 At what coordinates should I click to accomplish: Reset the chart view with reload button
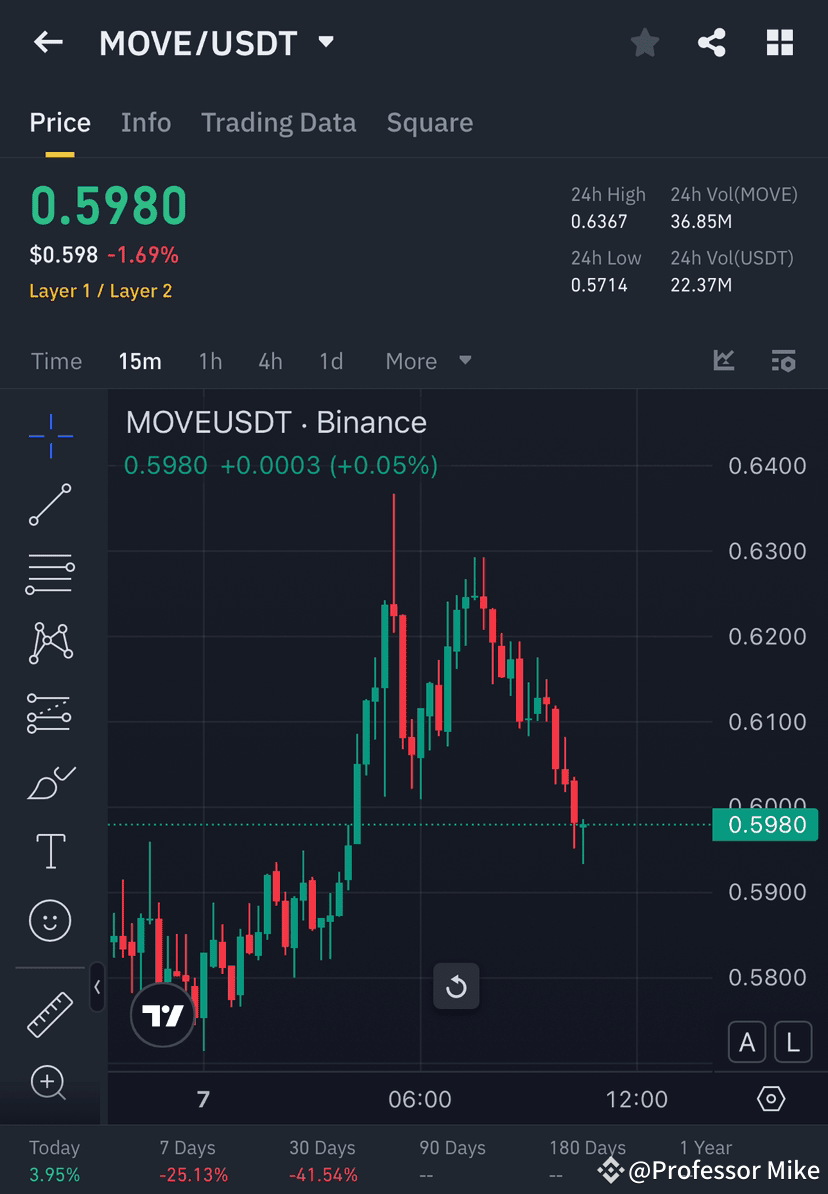coord(456,987)
